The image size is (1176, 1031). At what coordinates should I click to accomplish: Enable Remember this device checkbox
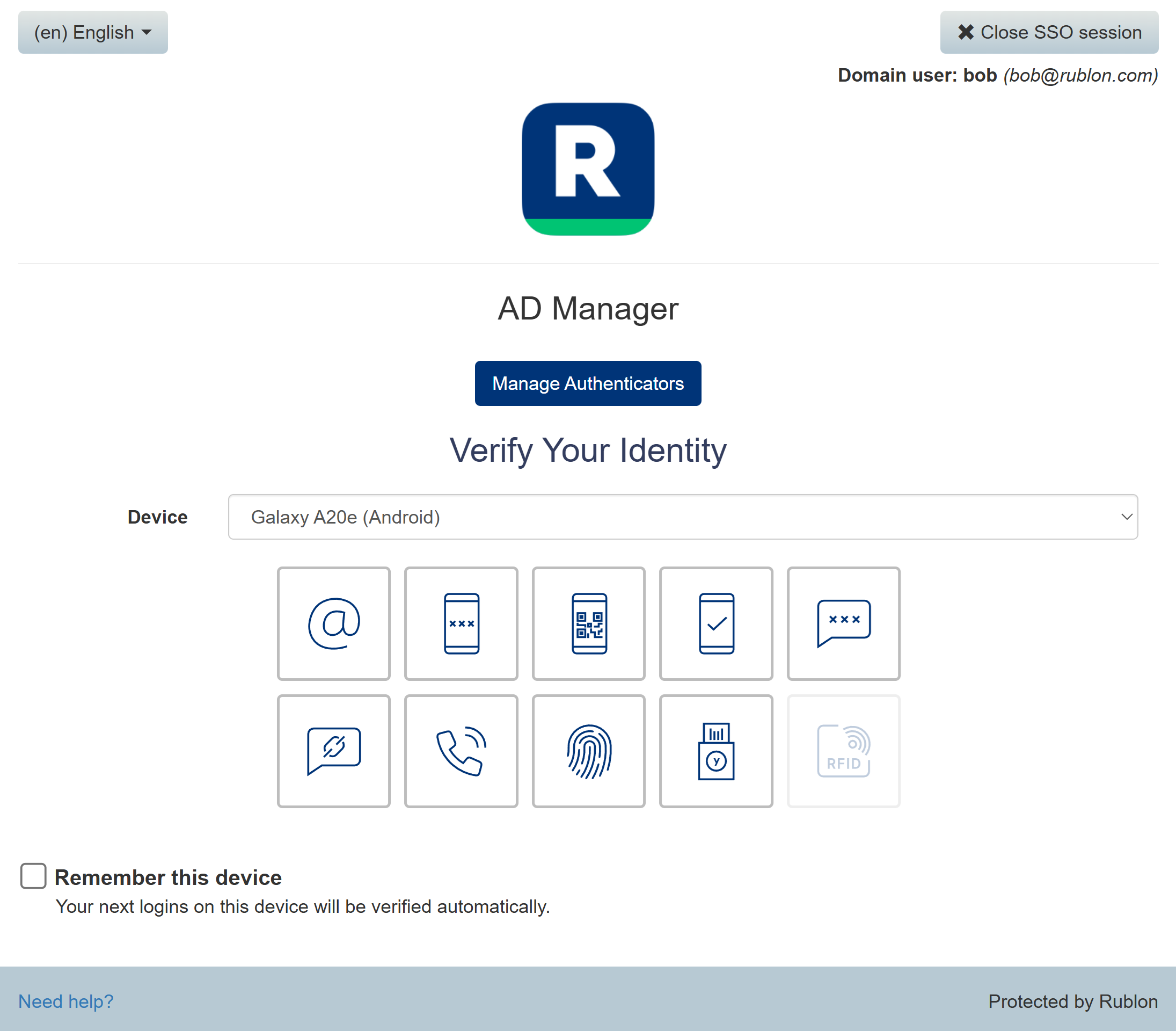33,876
